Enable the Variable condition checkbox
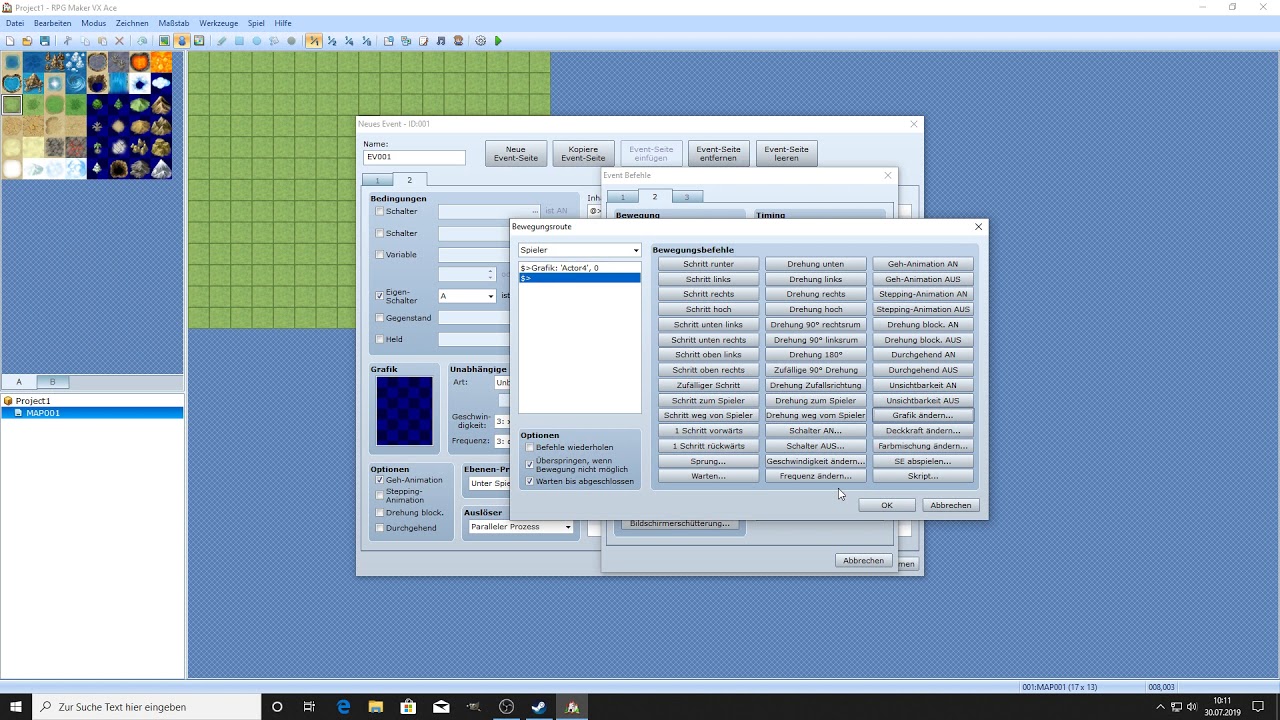Screen dimensions: 1280x720 pyautogui.click(x=380, y=255)
